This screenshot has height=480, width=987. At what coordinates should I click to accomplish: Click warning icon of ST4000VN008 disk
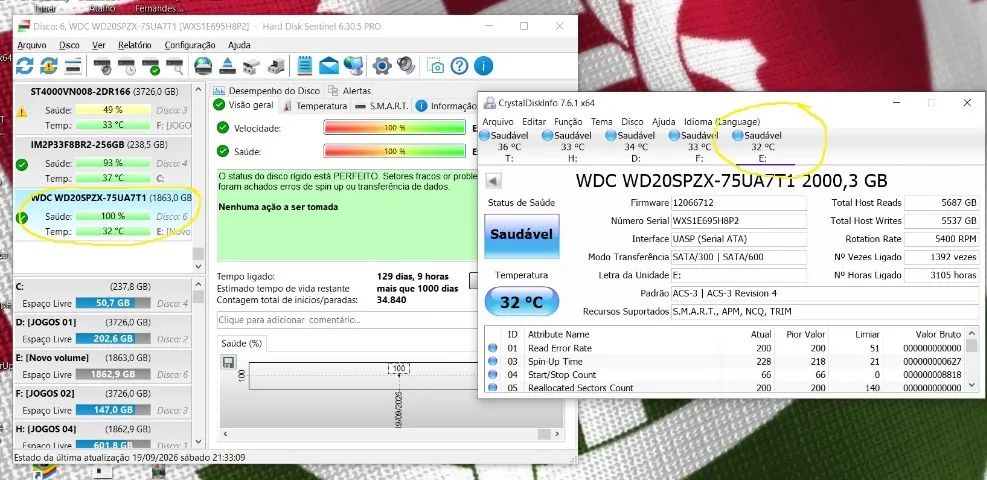pos(22,113)
